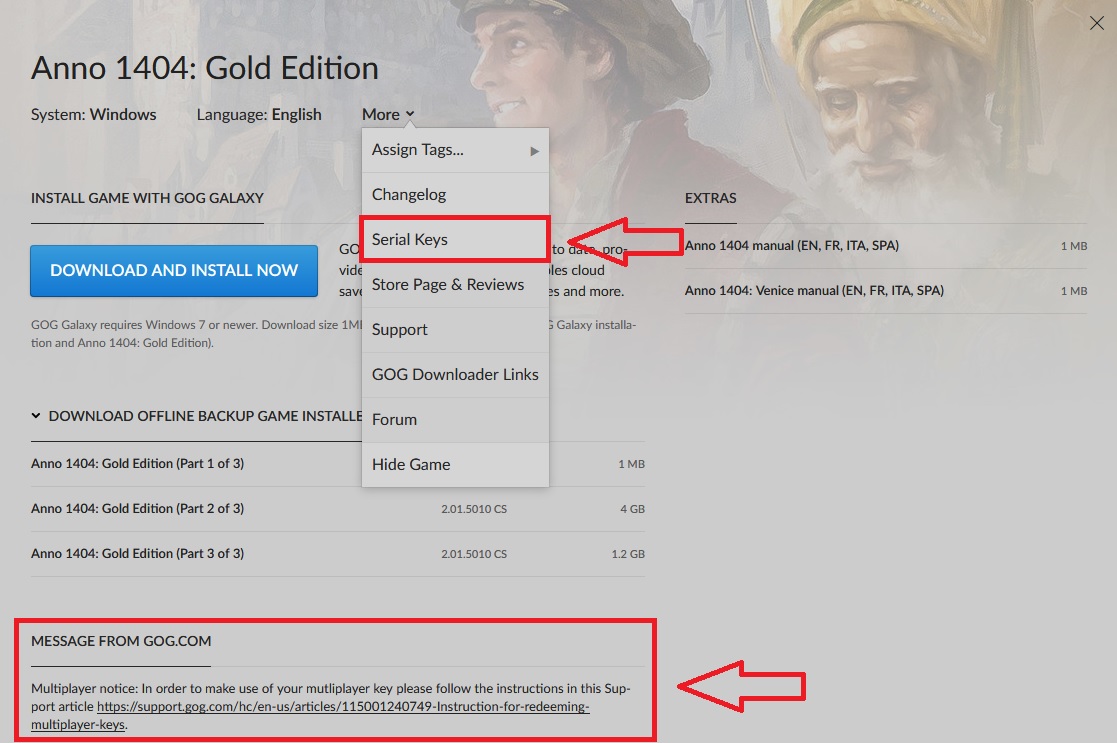Viewport: 1117px width, 743px height.
Task: Collapse Download Offline Backup Game Installers section
Action: click(x=196, y=416)
